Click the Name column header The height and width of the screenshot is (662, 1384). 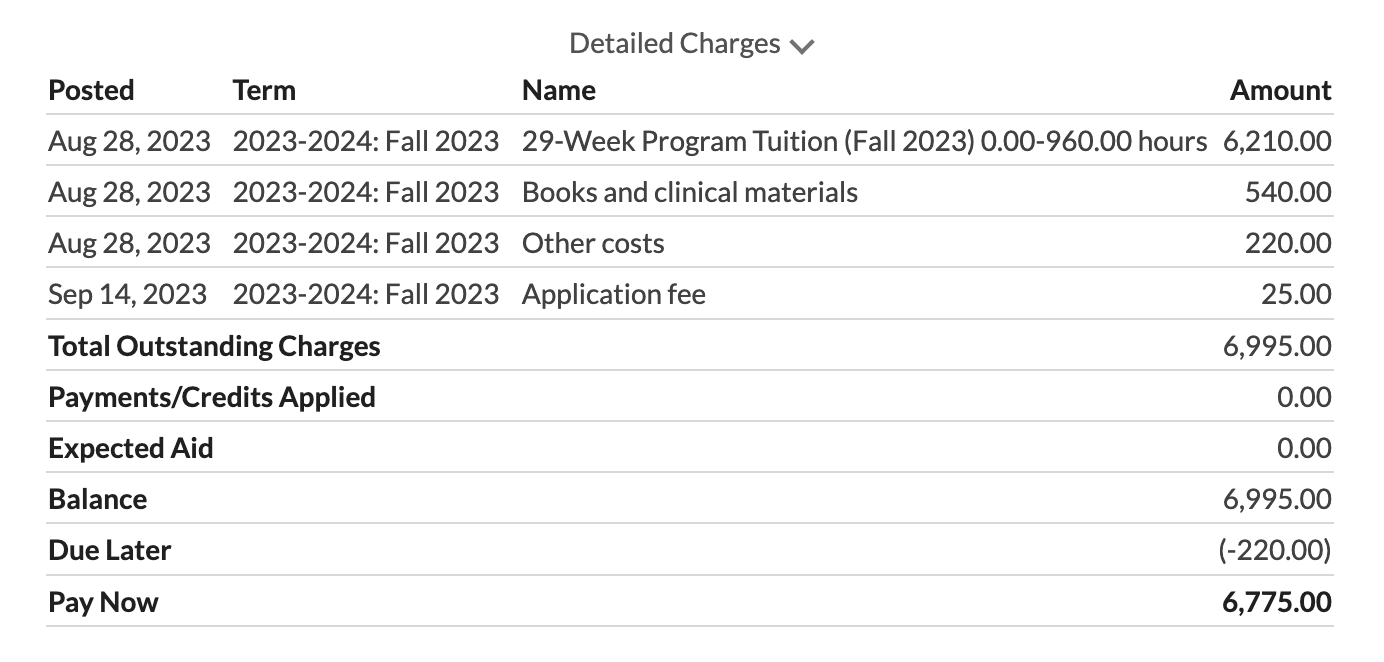(x=558, y=90)
